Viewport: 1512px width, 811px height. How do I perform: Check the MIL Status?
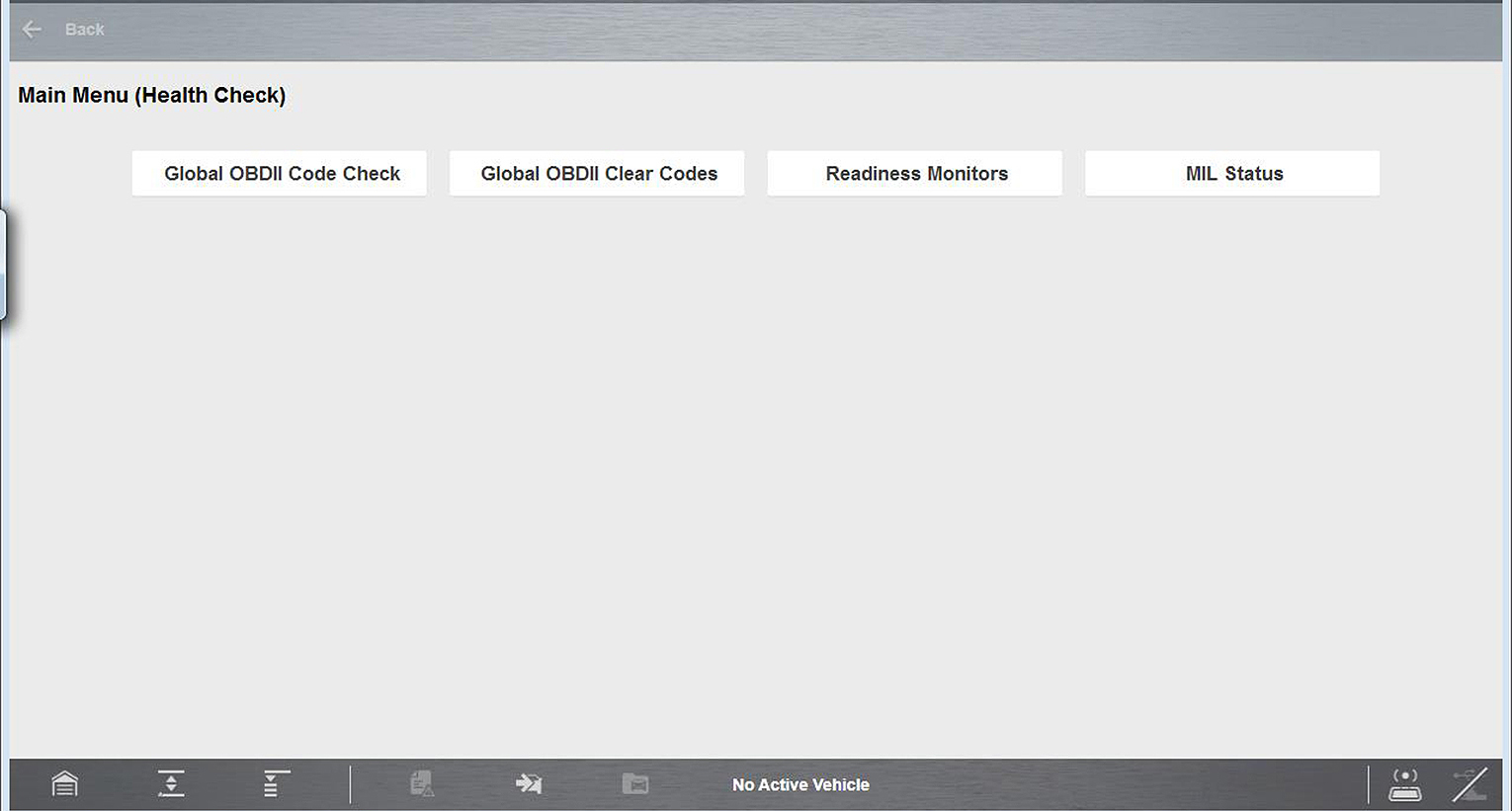coord(1233,173)
